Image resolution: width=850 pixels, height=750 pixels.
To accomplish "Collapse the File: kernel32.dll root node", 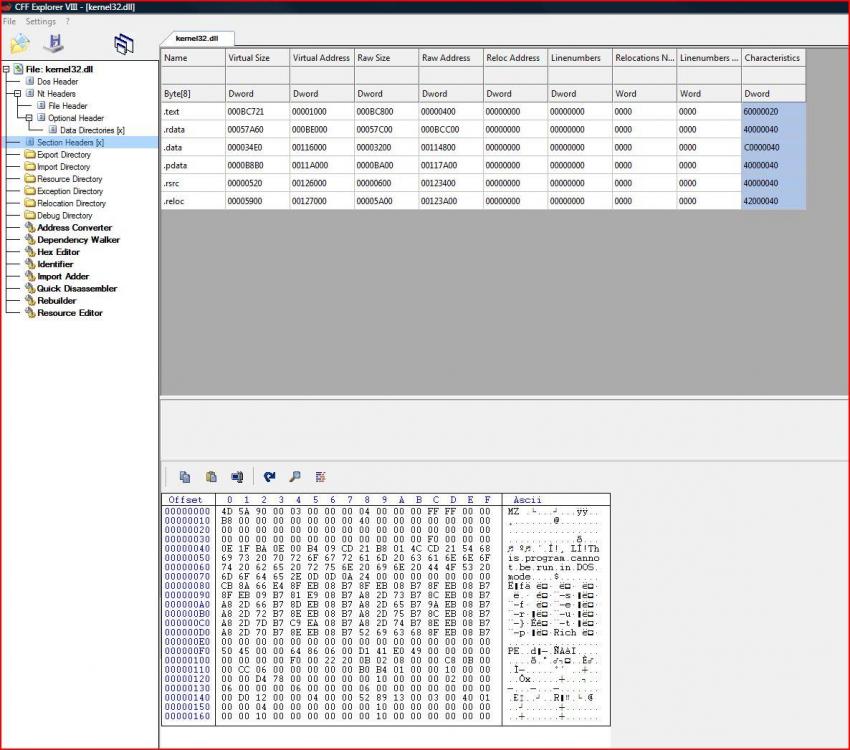I will [7, 69].
